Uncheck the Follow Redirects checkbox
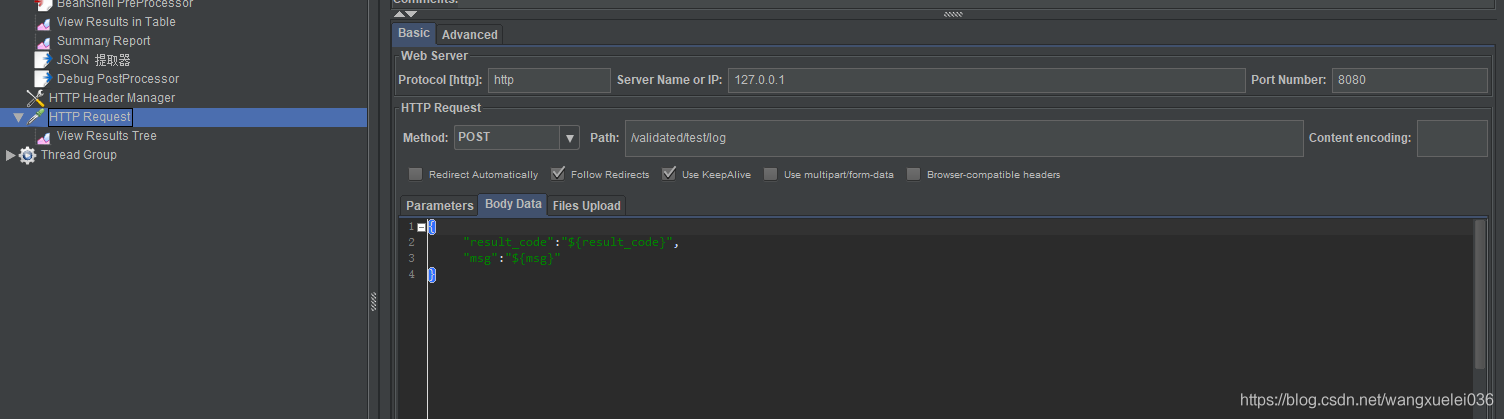This screenshot has width=1504, height=419. click(558, 174)
